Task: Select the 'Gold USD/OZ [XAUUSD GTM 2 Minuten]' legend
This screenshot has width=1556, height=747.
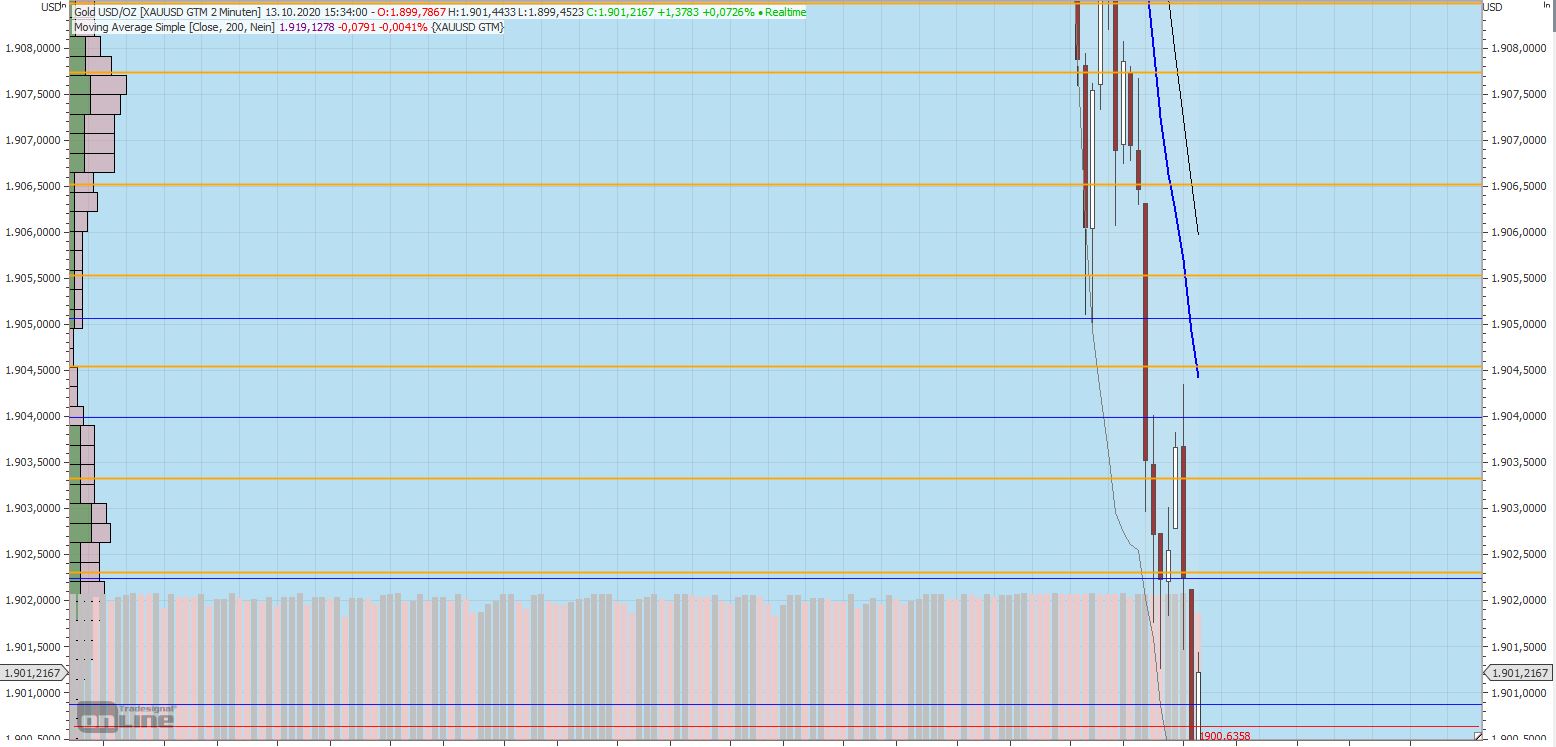Action: [167, 12]
